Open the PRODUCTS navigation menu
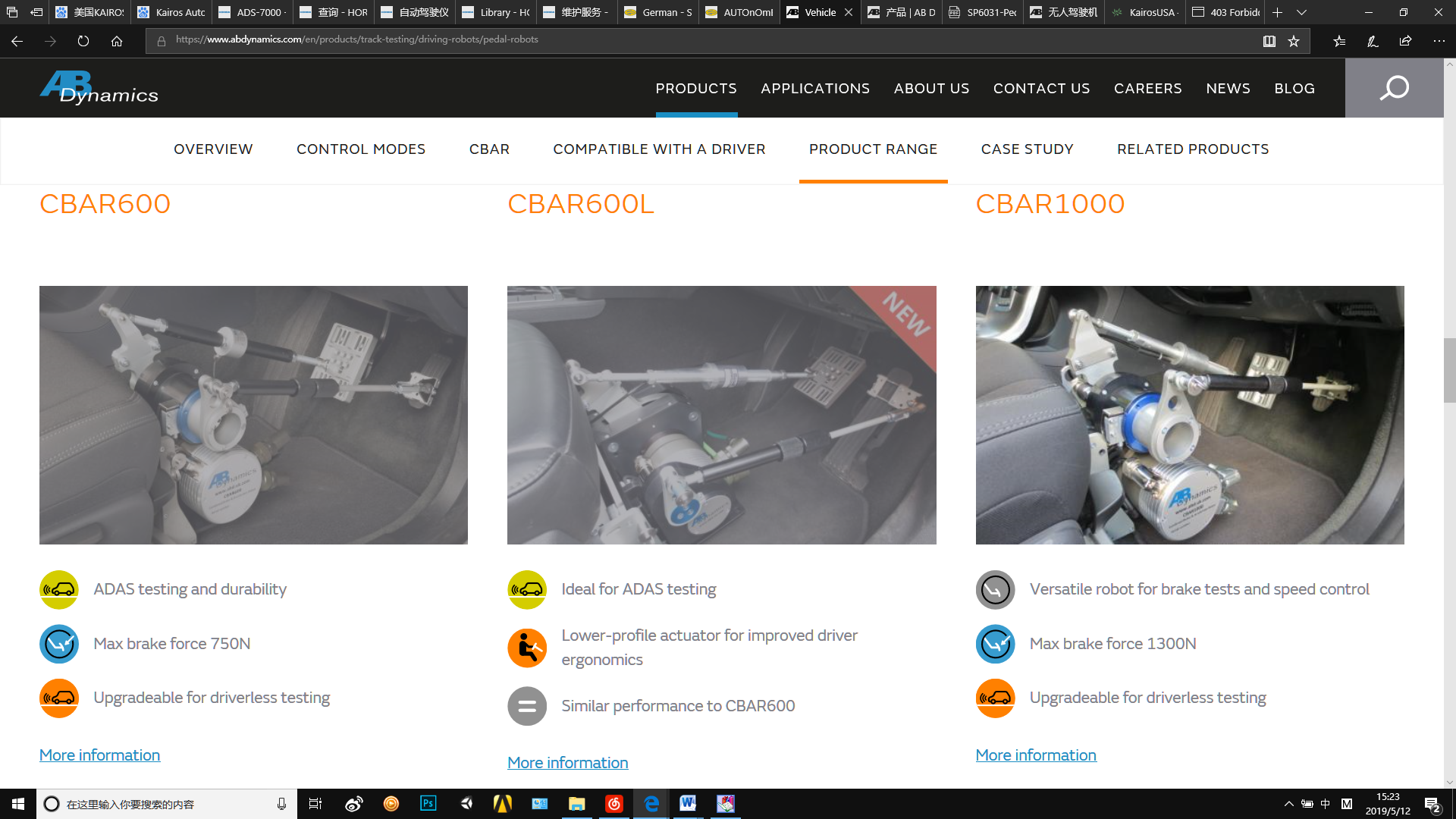The width and height of the screenshot is (1456, 819). 696,89
